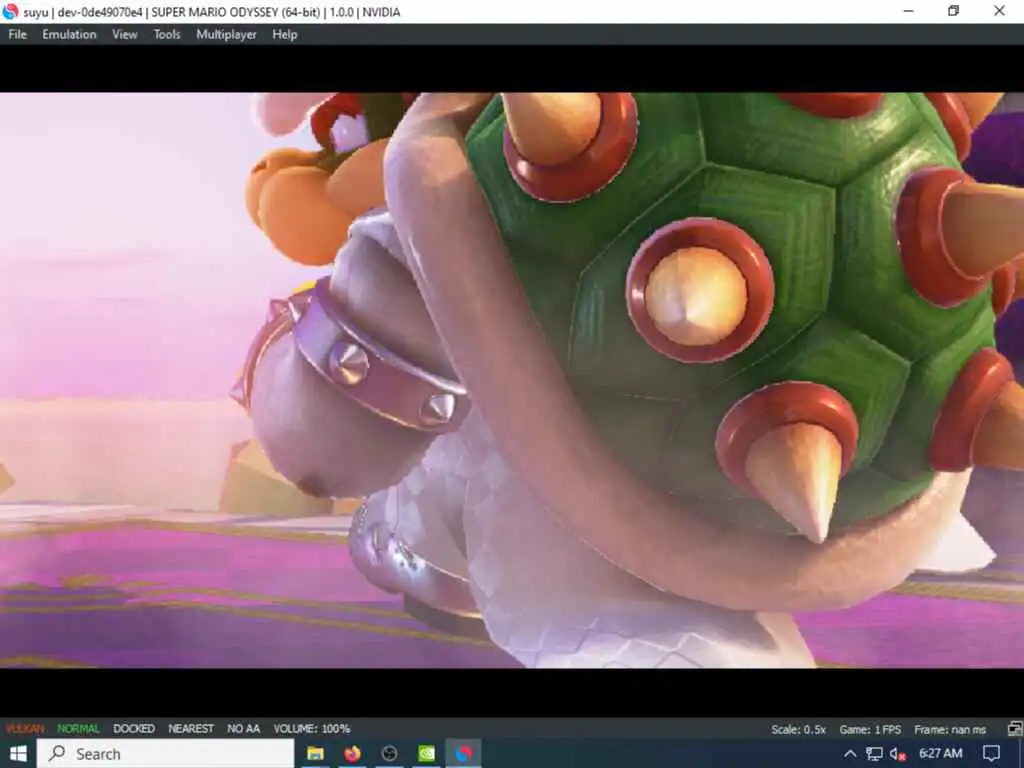Open the NVIDIA app on taskbar

(x=426, y=754)
